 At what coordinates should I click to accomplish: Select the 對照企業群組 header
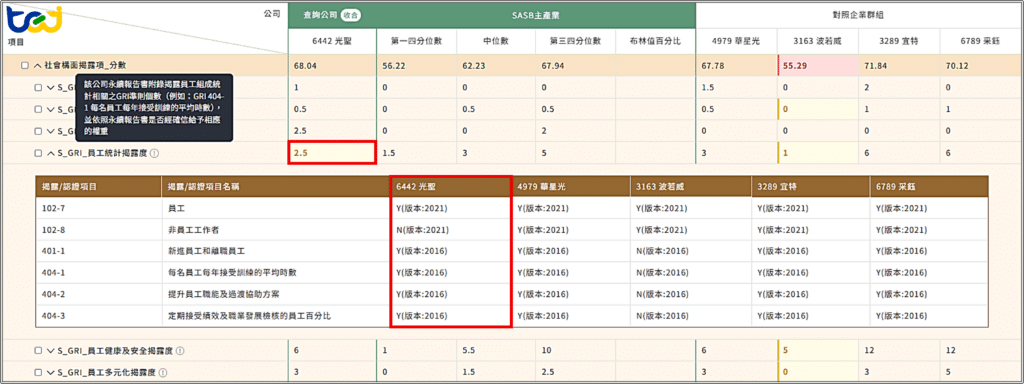859,14
